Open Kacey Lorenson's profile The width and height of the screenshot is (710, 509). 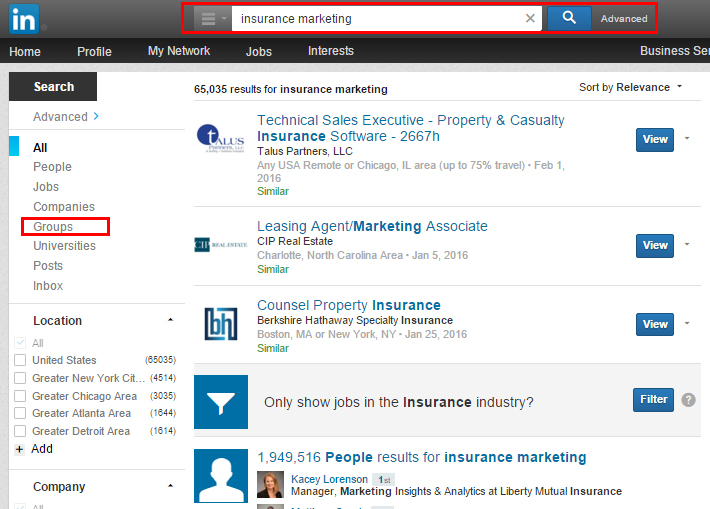click(329, 479)
